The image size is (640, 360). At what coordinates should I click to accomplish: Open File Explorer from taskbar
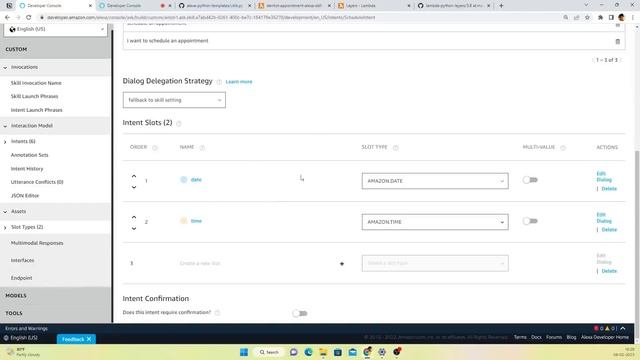[323, 352]
